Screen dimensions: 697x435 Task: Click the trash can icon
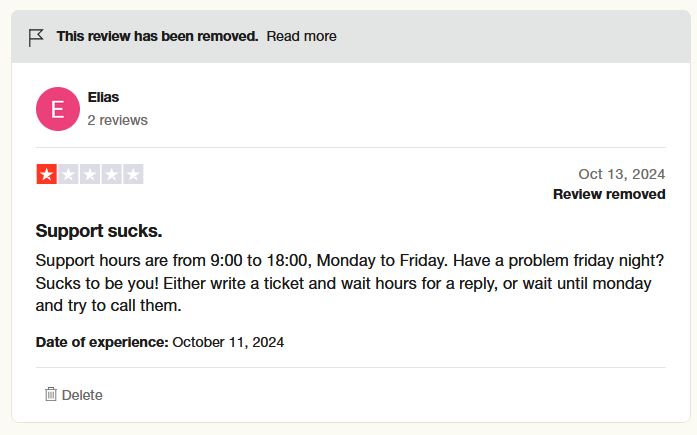click(x=51, y=394)
